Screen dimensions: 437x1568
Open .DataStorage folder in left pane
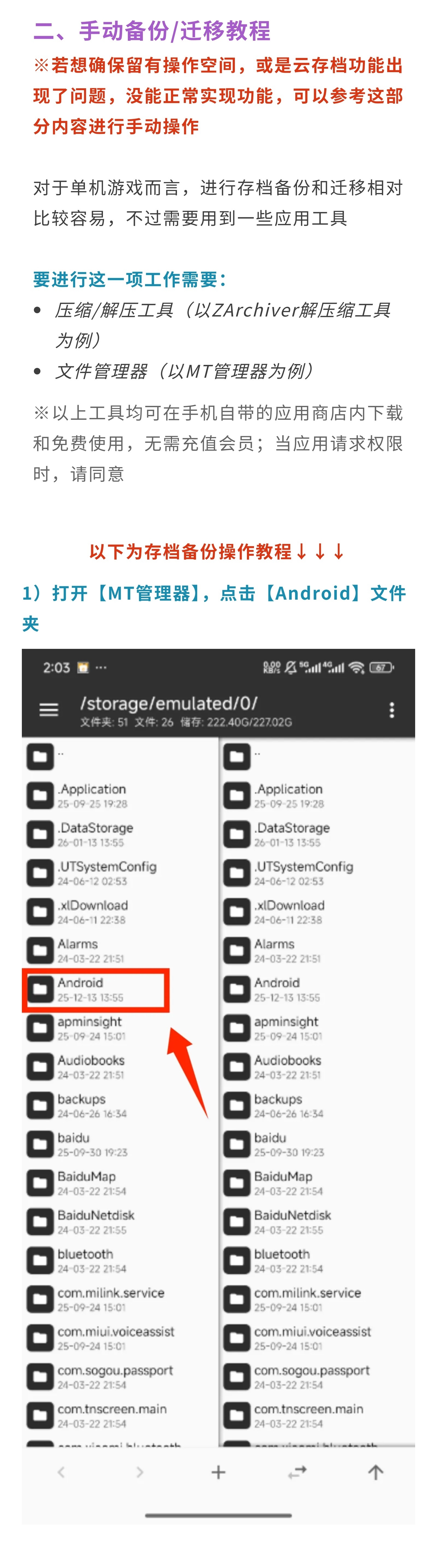click(x=120, y=834)
